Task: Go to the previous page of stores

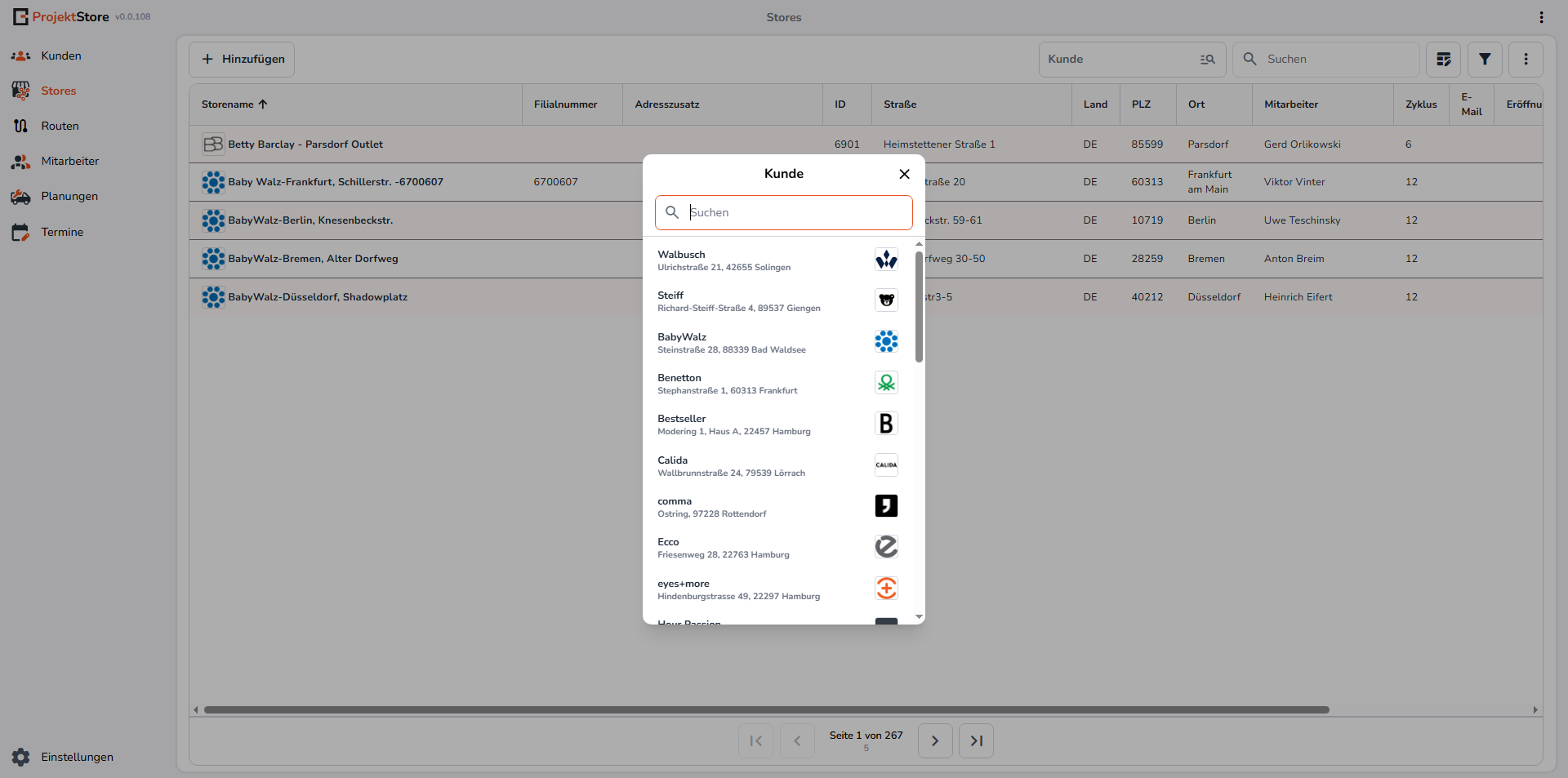Action: pyautogui.click(x=797, y=741)
